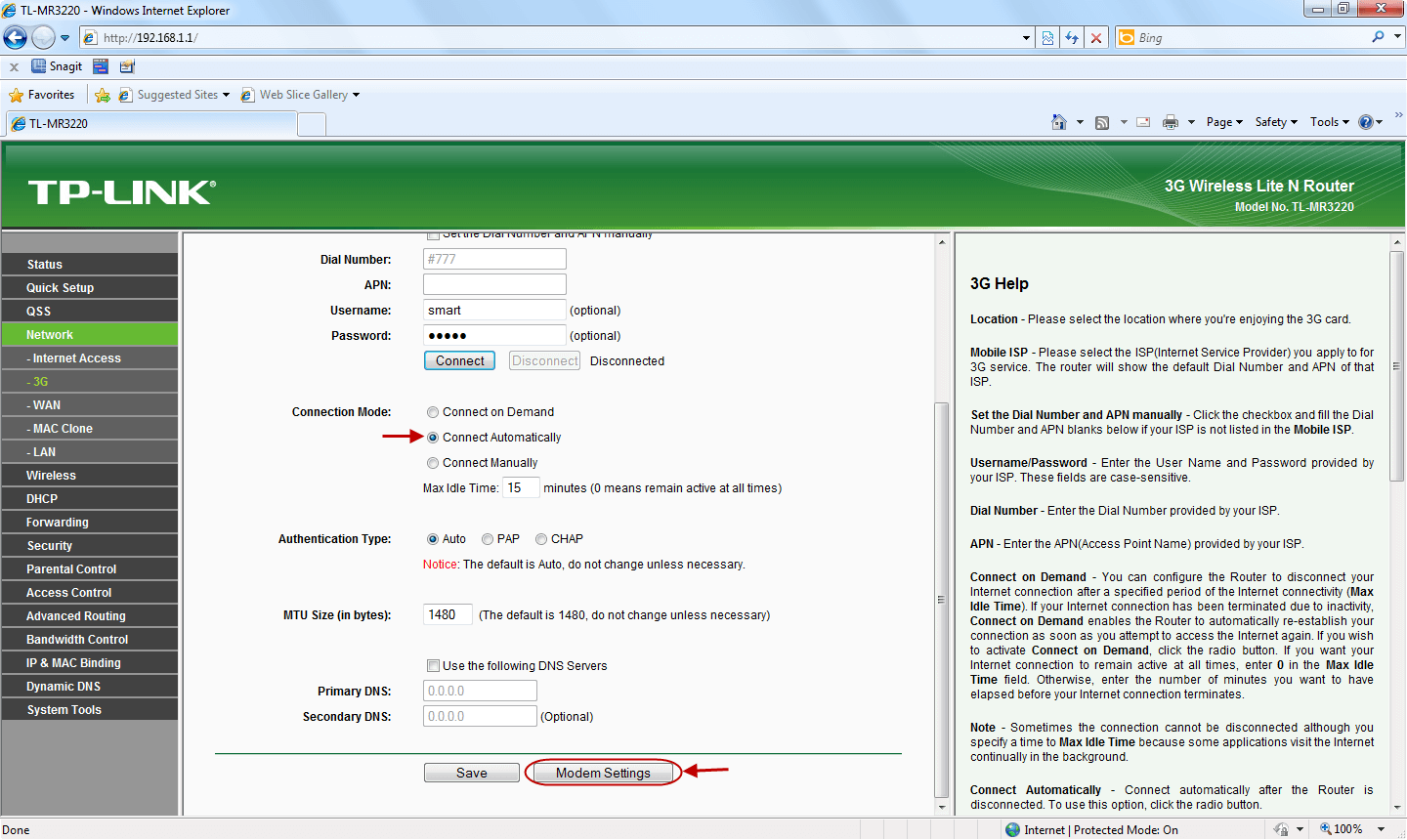Click the 3G Help pane scrollbar thumb
The height and width of the screenshot is (840, 1407).
coord(1396,365)
